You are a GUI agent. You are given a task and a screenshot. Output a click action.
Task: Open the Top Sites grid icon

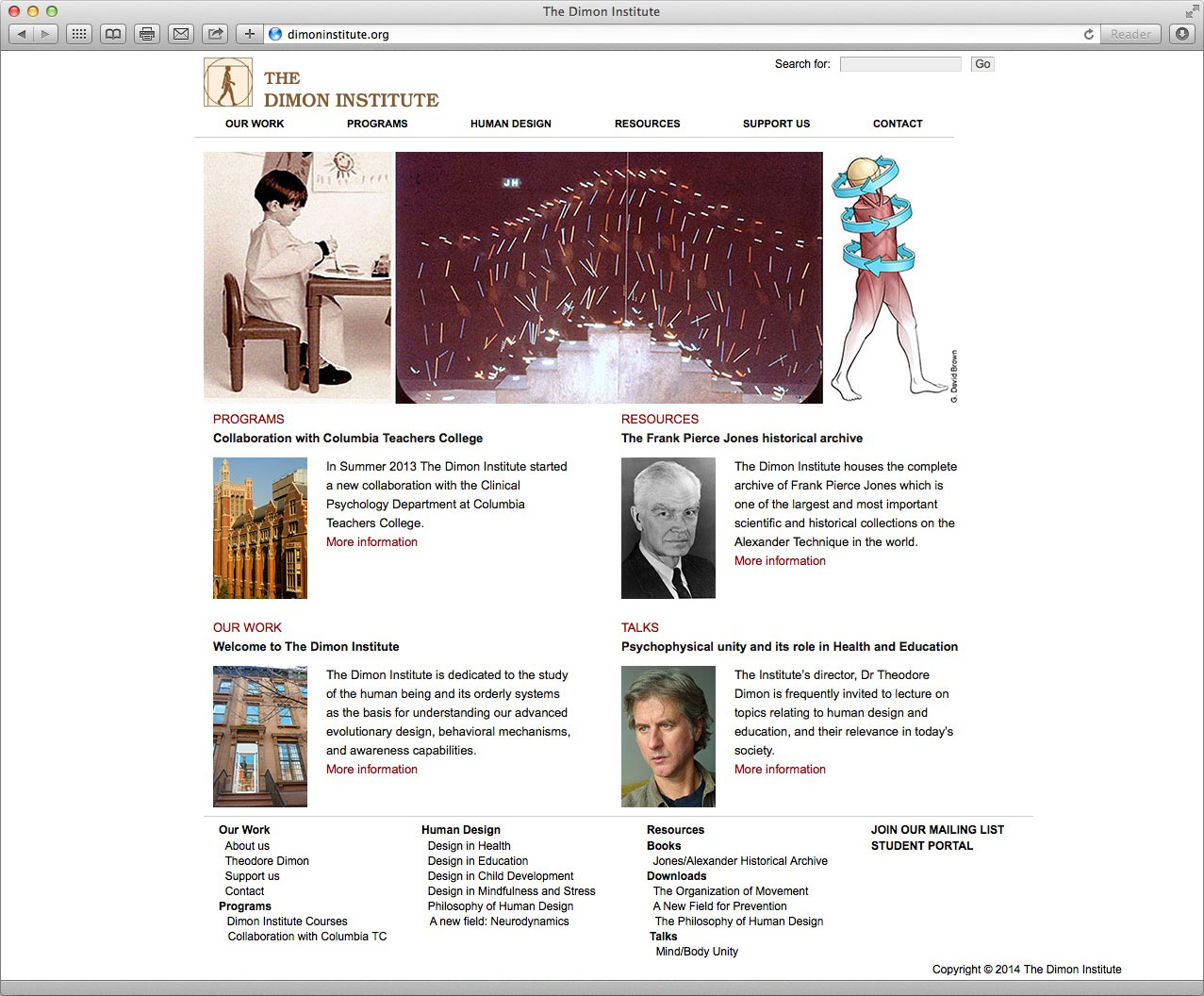(79, 34)
